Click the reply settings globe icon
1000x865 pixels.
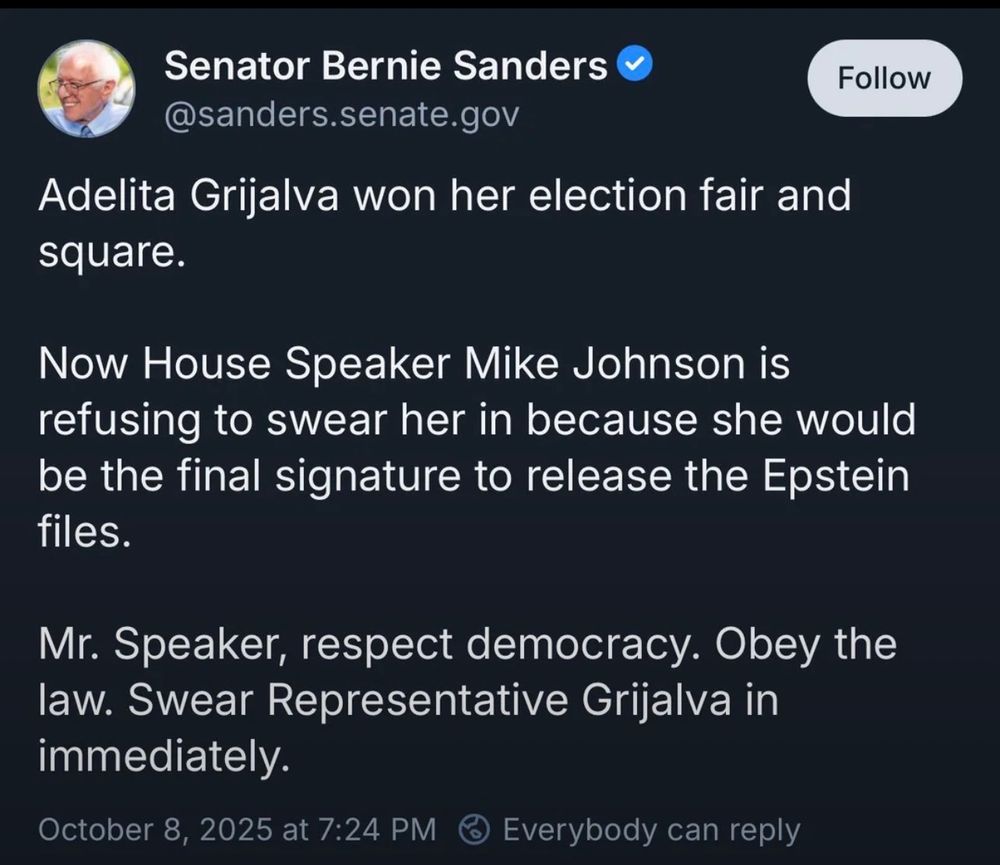(476, 829)
